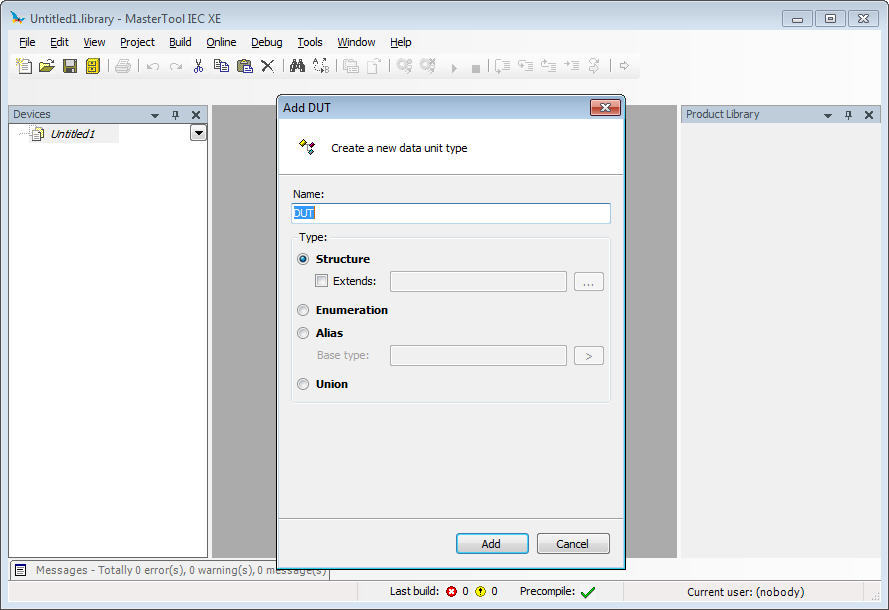This screenshot has height=610, width=889.
Task: Open the dropdown beside Untitled1 in Devices
Action: tap(198, 133)
